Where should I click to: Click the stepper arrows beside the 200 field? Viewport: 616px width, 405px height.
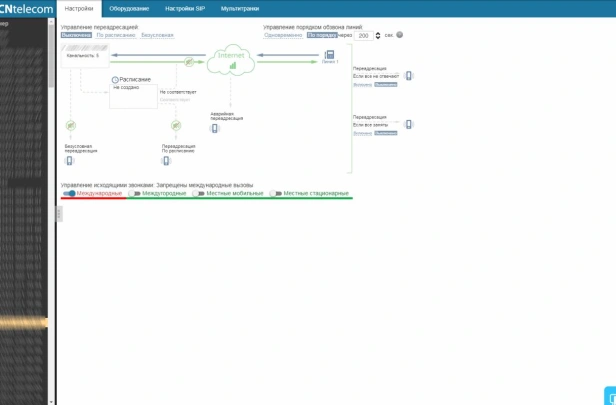(378, 35)
